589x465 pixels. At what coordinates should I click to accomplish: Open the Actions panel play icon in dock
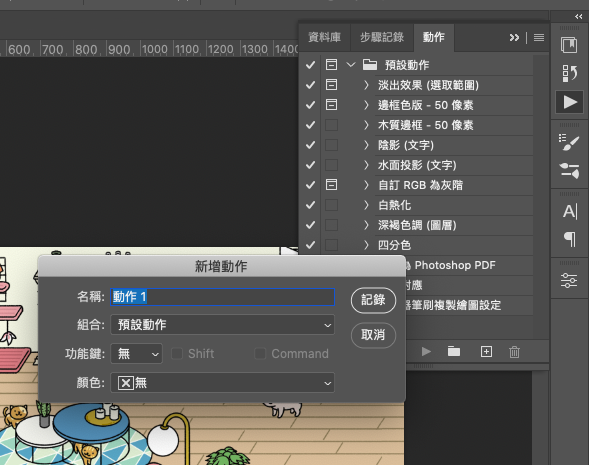click(570, 102)
